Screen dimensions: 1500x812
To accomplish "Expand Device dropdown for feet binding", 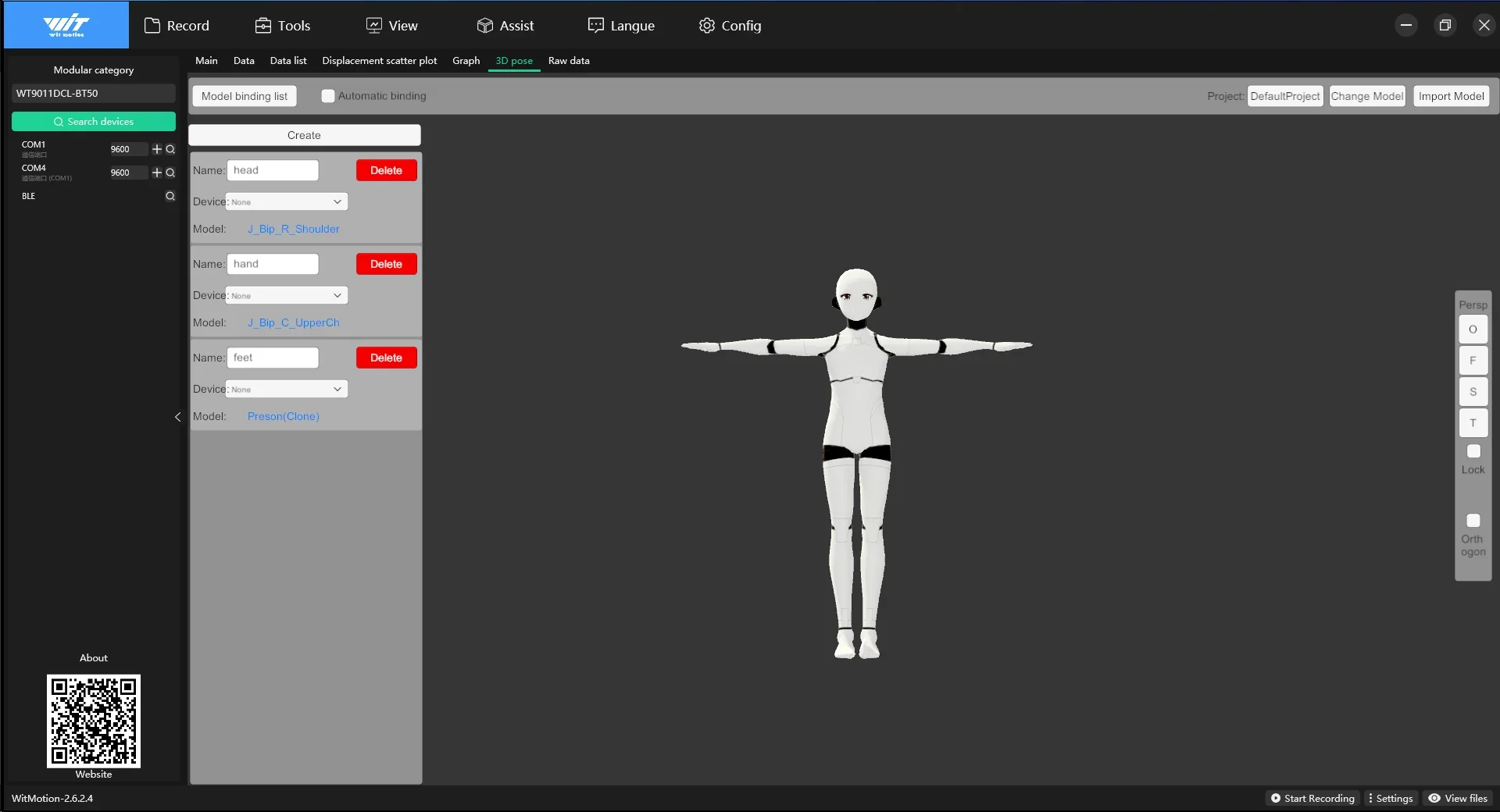I will [287, 389].
